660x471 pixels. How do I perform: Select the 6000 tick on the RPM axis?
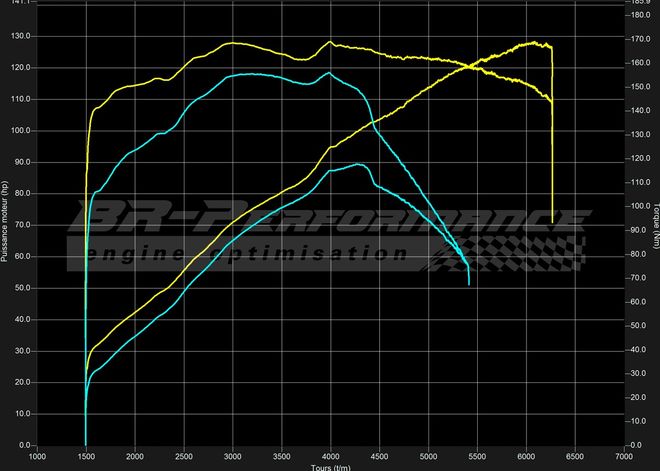pos(526,457)
